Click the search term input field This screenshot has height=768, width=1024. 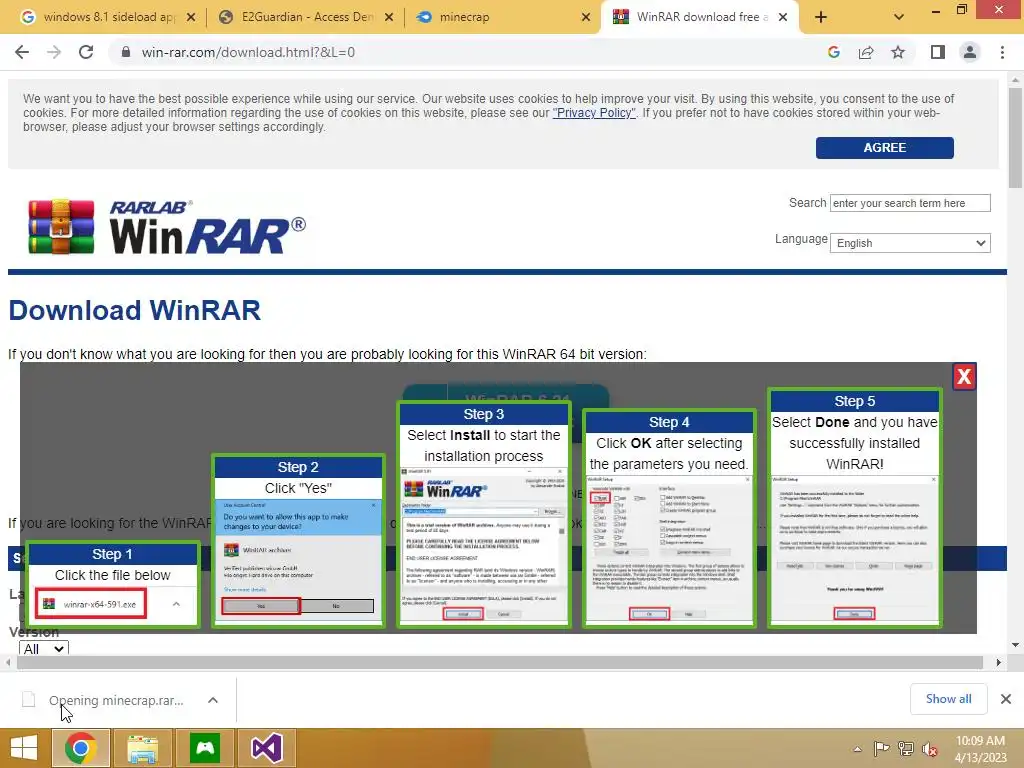pos(910,203)
